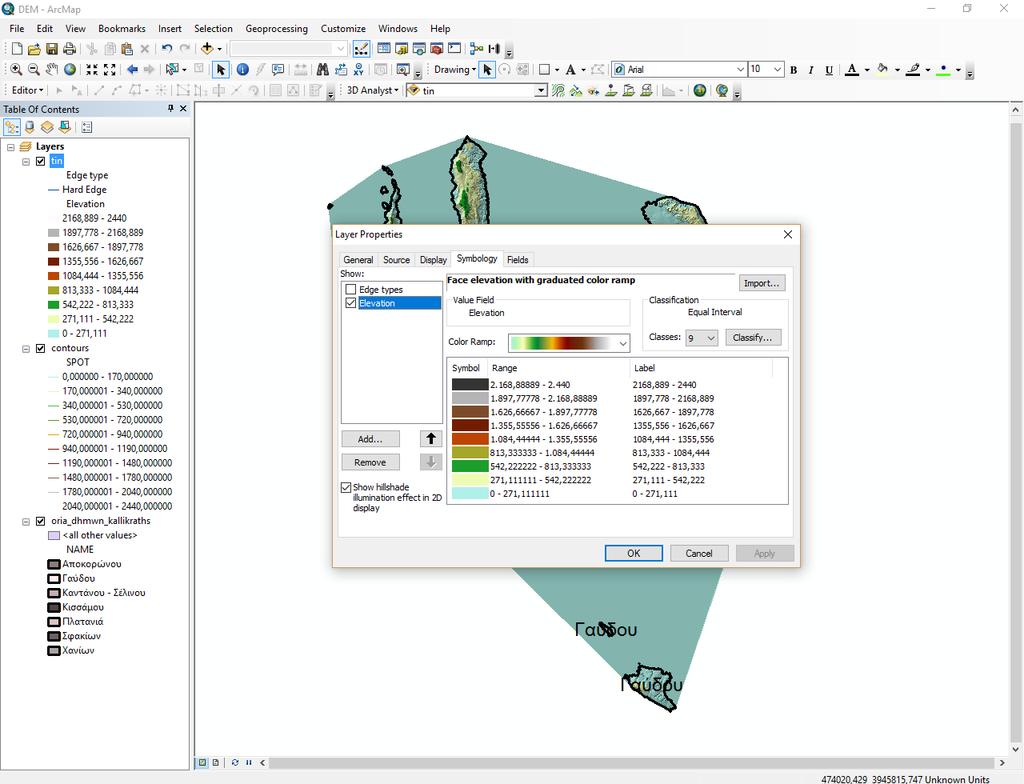Switch to the Fields tab

[517, 259]
